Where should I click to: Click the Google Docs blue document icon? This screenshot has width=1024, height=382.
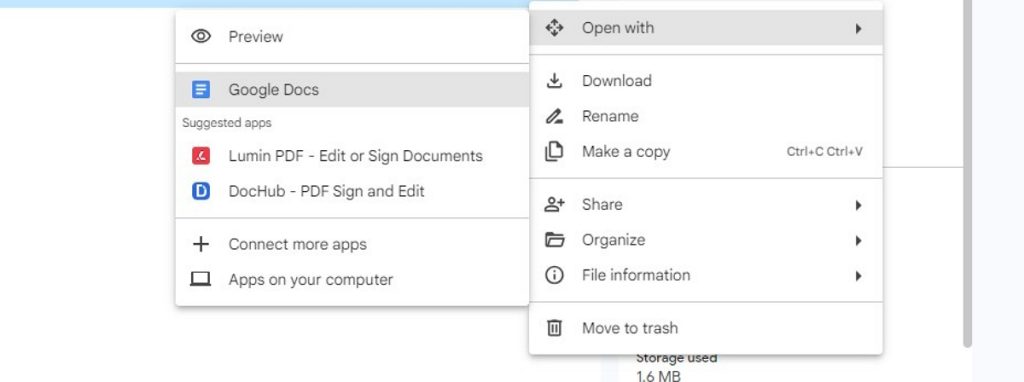tap(200, 89)
